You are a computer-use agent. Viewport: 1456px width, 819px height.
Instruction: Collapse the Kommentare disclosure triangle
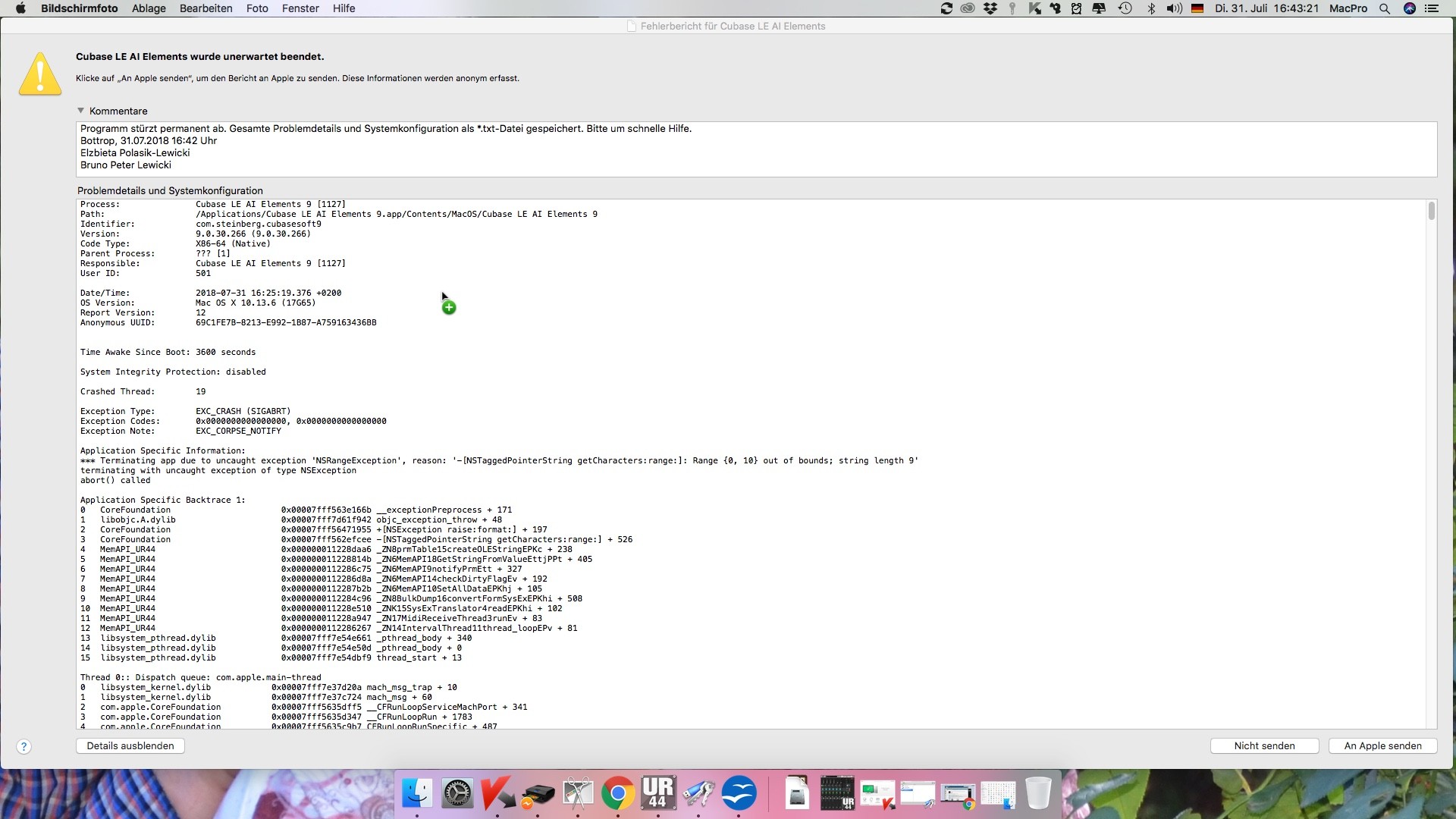(x=81, y=111)
